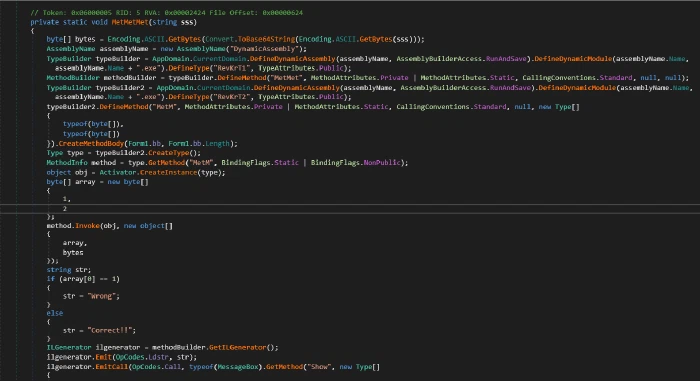Select the "Wrong" string literal

pos(101,296)
